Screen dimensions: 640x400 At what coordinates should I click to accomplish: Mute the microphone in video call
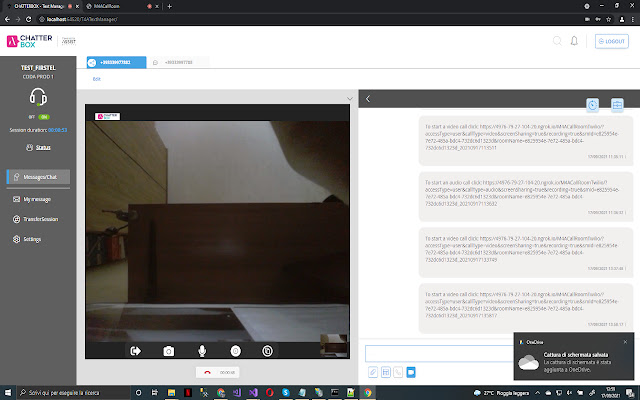[202, 351]
